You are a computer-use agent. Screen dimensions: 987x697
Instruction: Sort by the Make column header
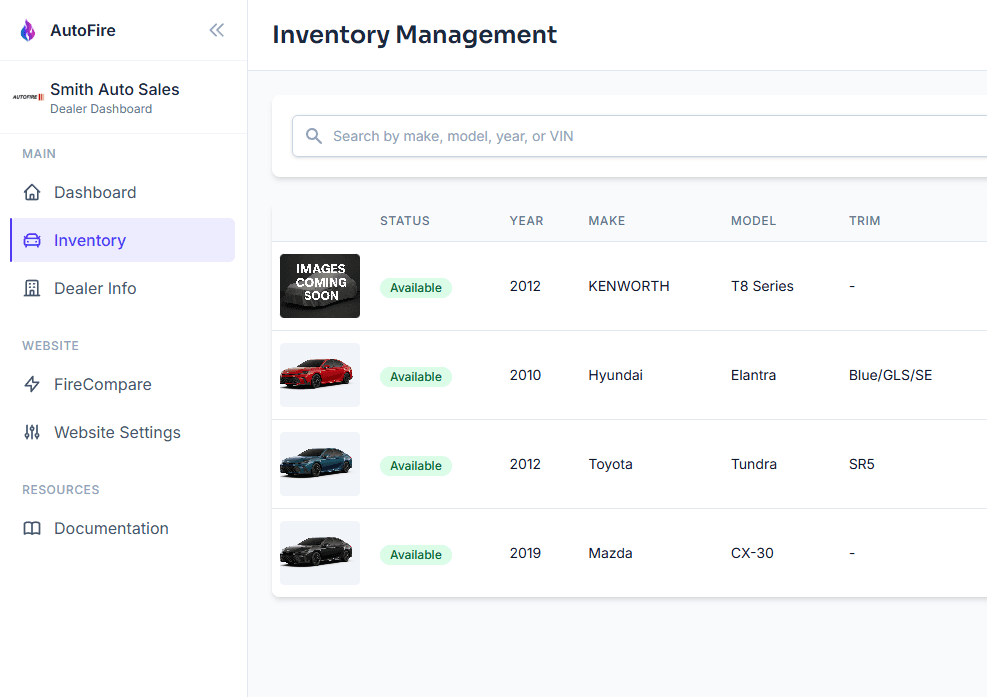606,221
